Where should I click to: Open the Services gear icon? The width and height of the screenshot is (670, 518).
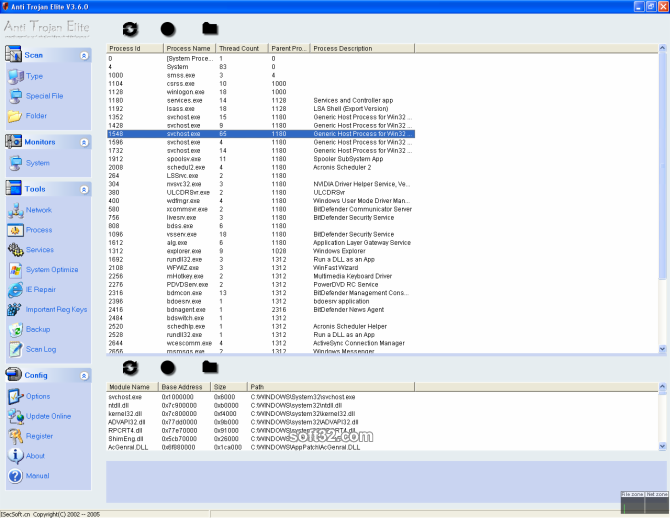(x=16, y=250)
